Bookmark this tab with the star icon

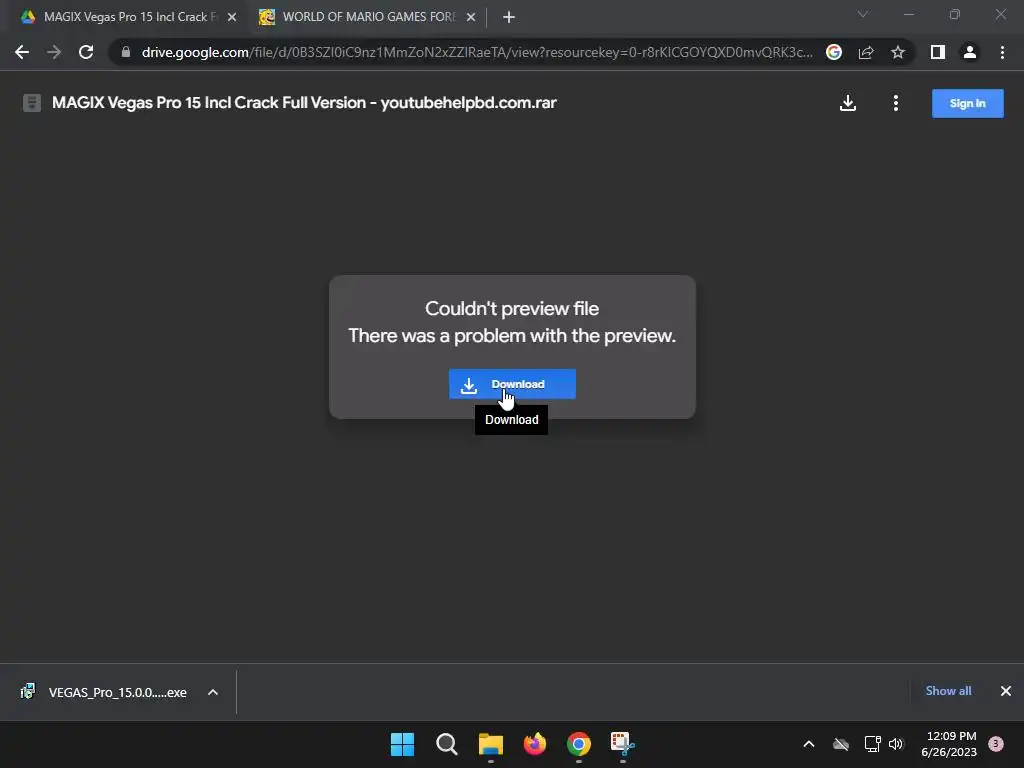tap(898, 52)
